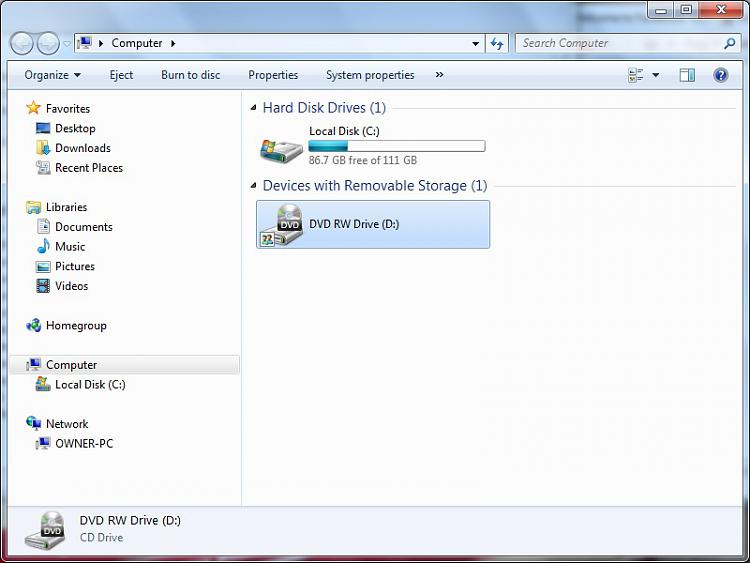
Task: Collapse the Hard Disk Drives group
Action: coord(254,108)
